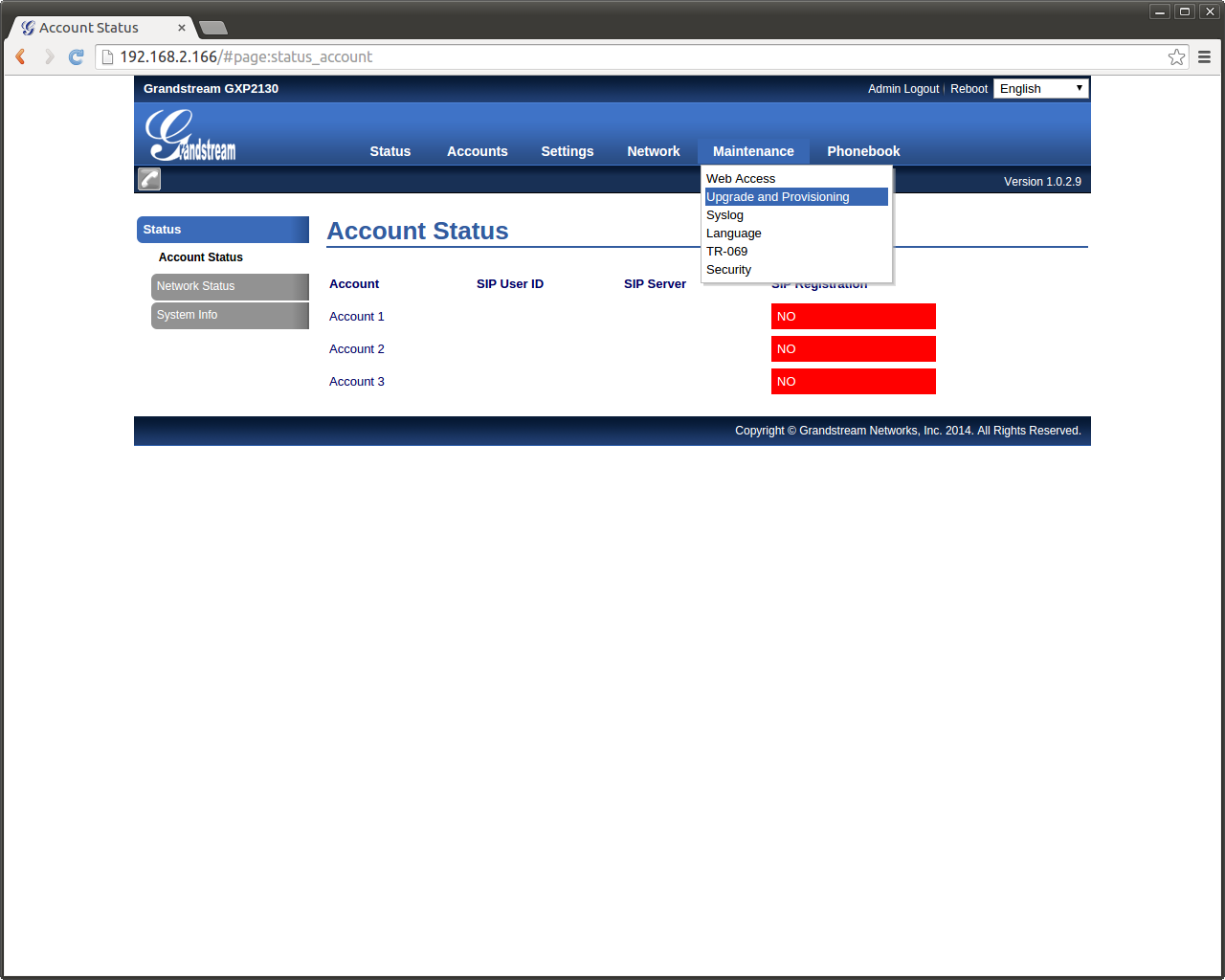Click the NO status for Account 3
Viewport: 1225px width, 980px height.
point(854,382)
